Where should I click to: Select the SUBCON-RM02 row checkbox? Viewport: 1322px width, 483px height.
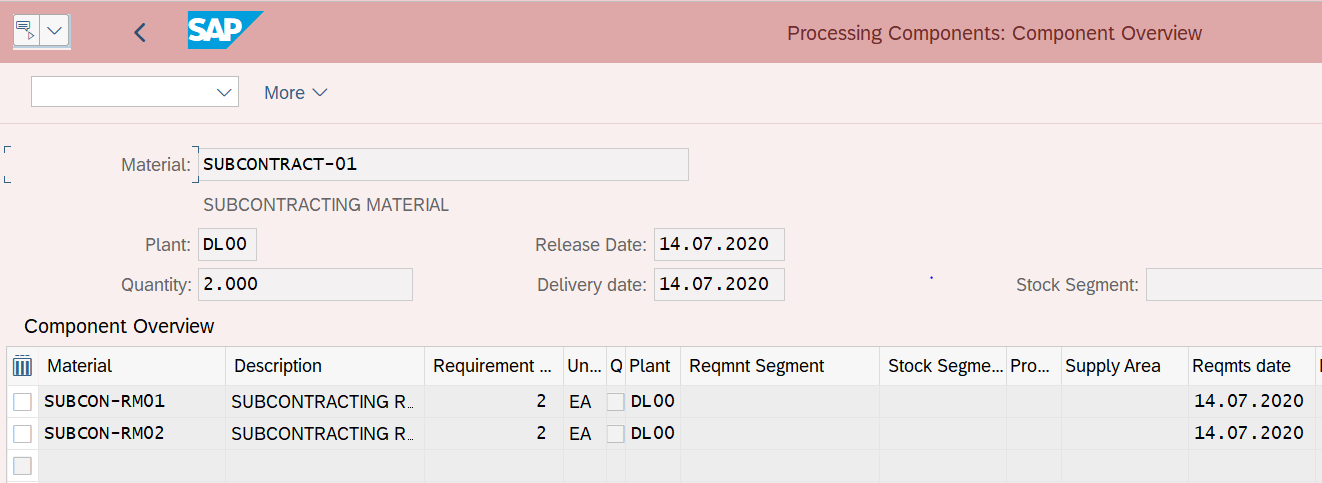22,434
